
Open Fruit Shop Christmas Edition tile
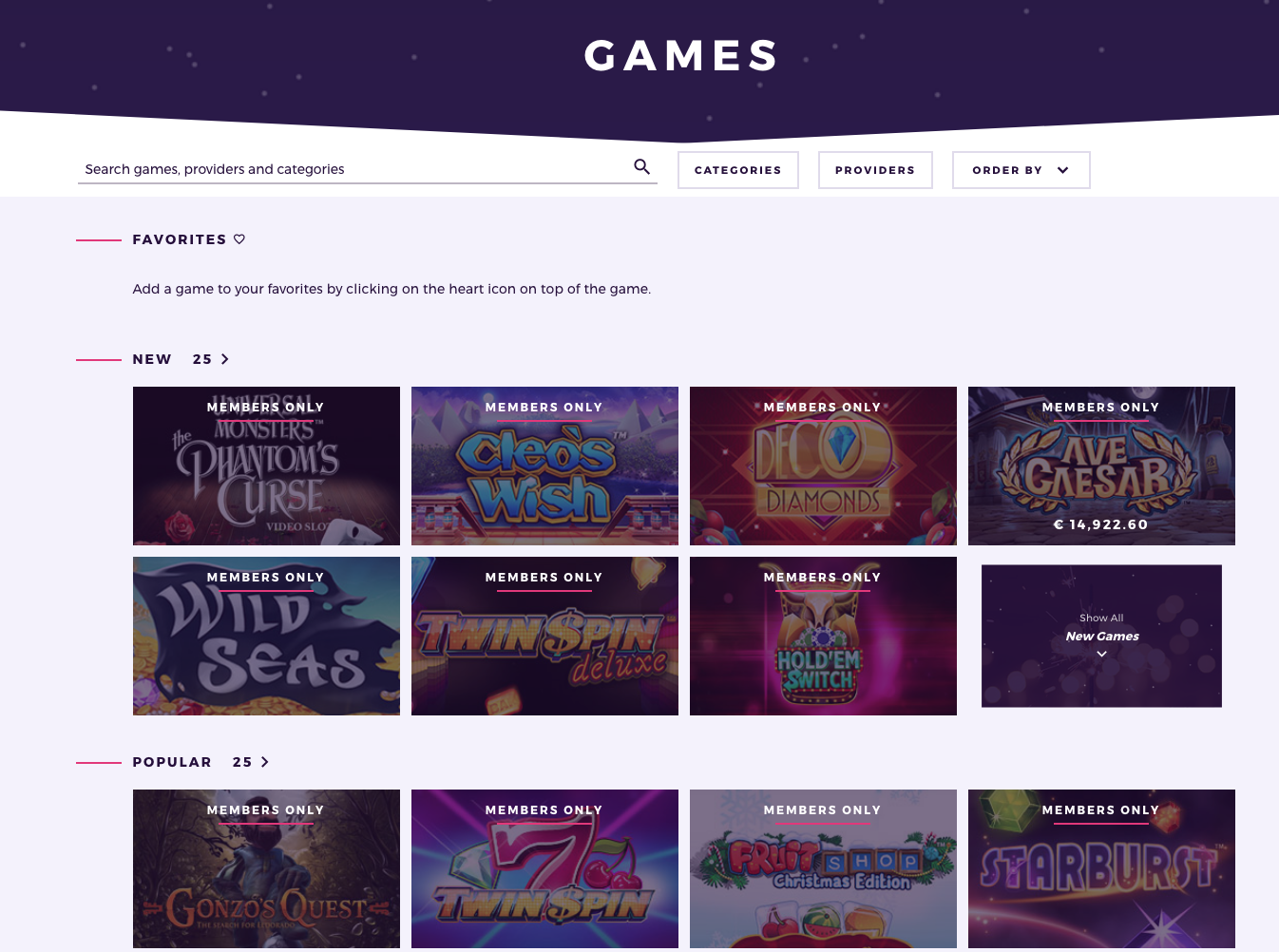point(823,868)
